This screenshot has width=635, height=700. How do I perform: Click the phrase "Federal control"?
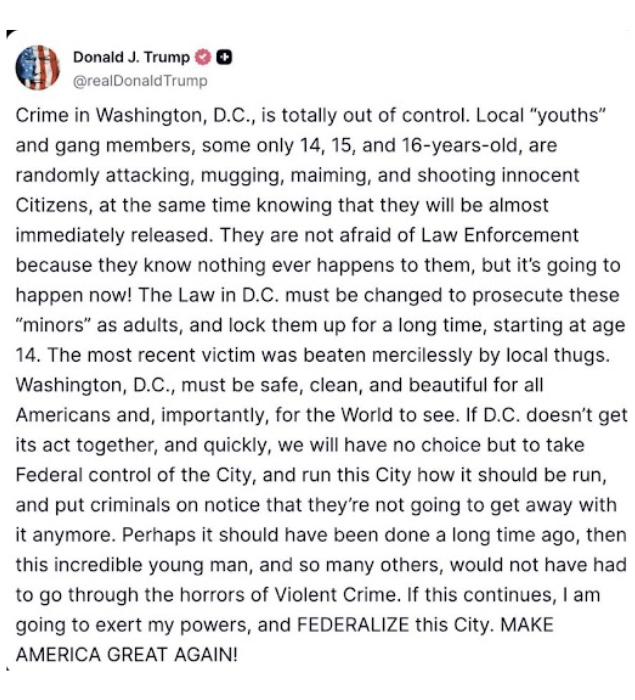[85, 475]
